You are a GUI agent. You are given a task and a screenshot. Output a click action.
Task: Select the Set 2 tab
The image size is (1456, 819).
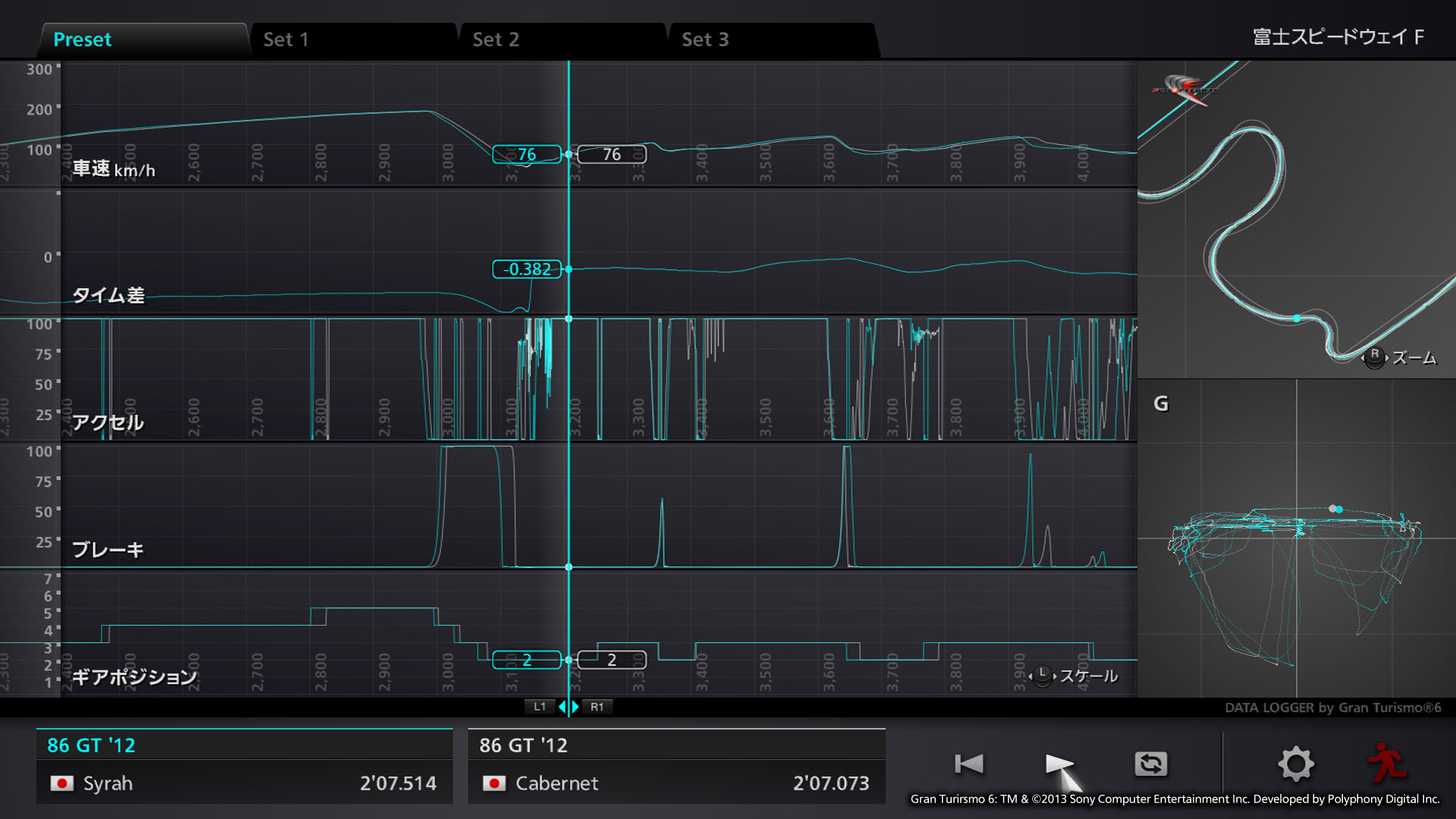(x=496, y=39)
